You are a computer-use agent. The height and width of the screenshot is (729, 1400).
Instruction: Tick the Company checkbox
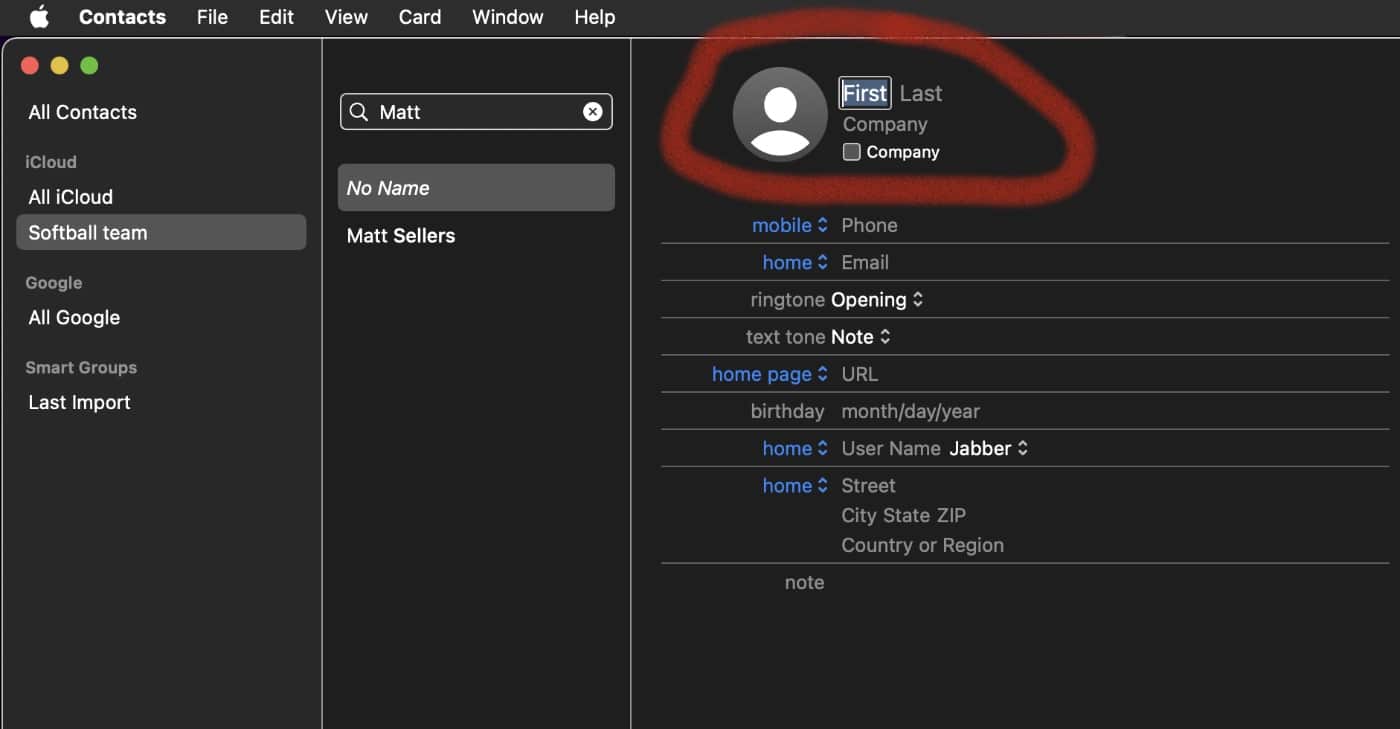pos(852,152)
